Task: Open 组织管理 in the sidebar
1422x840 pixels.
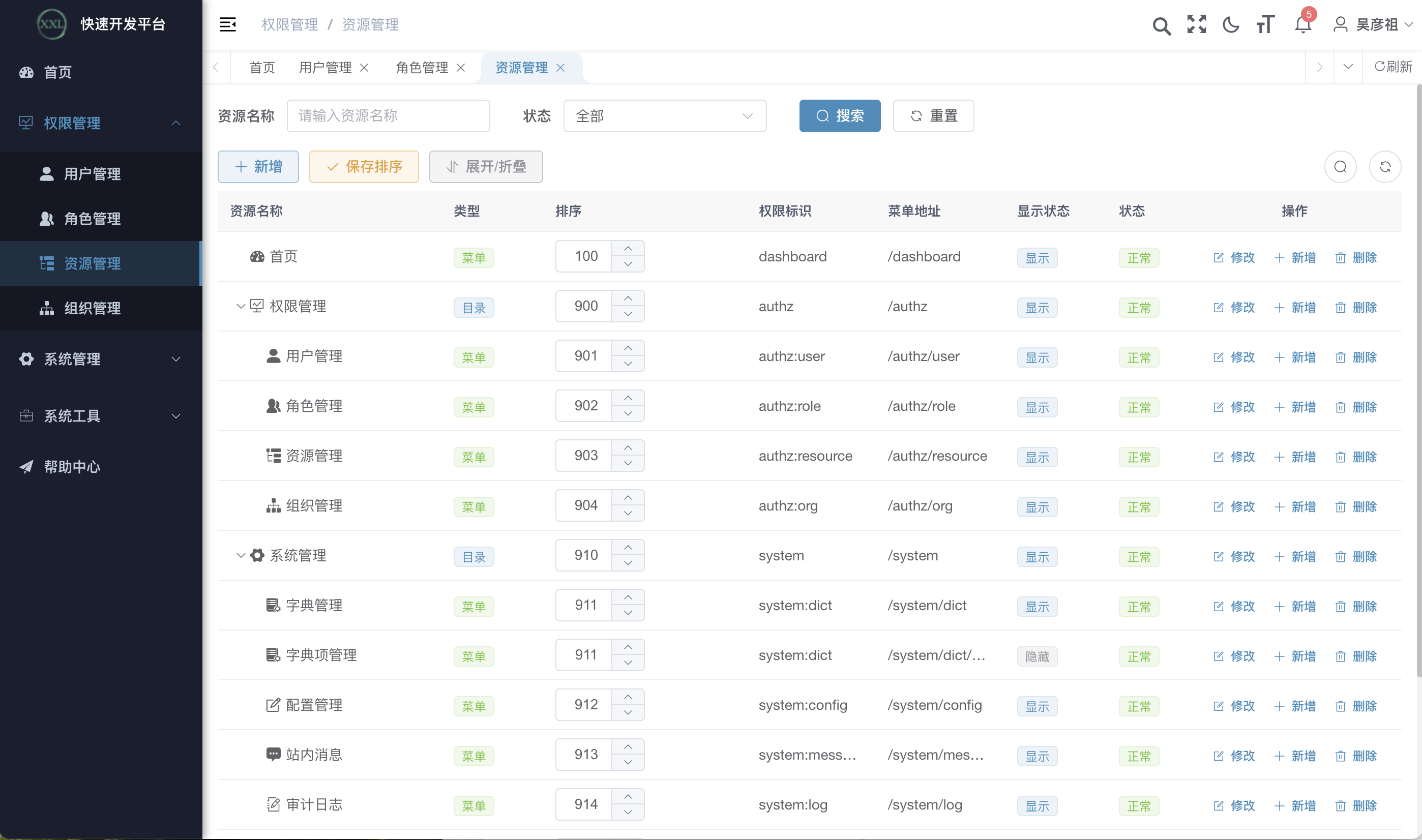Action: point(101,308)
